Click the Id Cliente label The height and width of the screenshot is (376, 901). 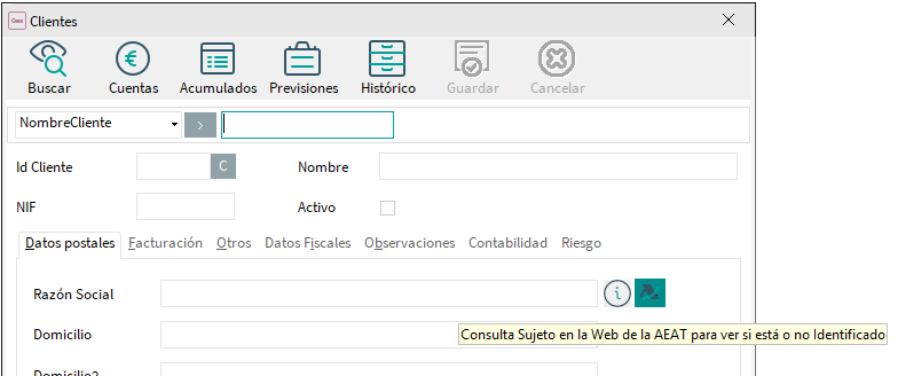pos(44,167)
